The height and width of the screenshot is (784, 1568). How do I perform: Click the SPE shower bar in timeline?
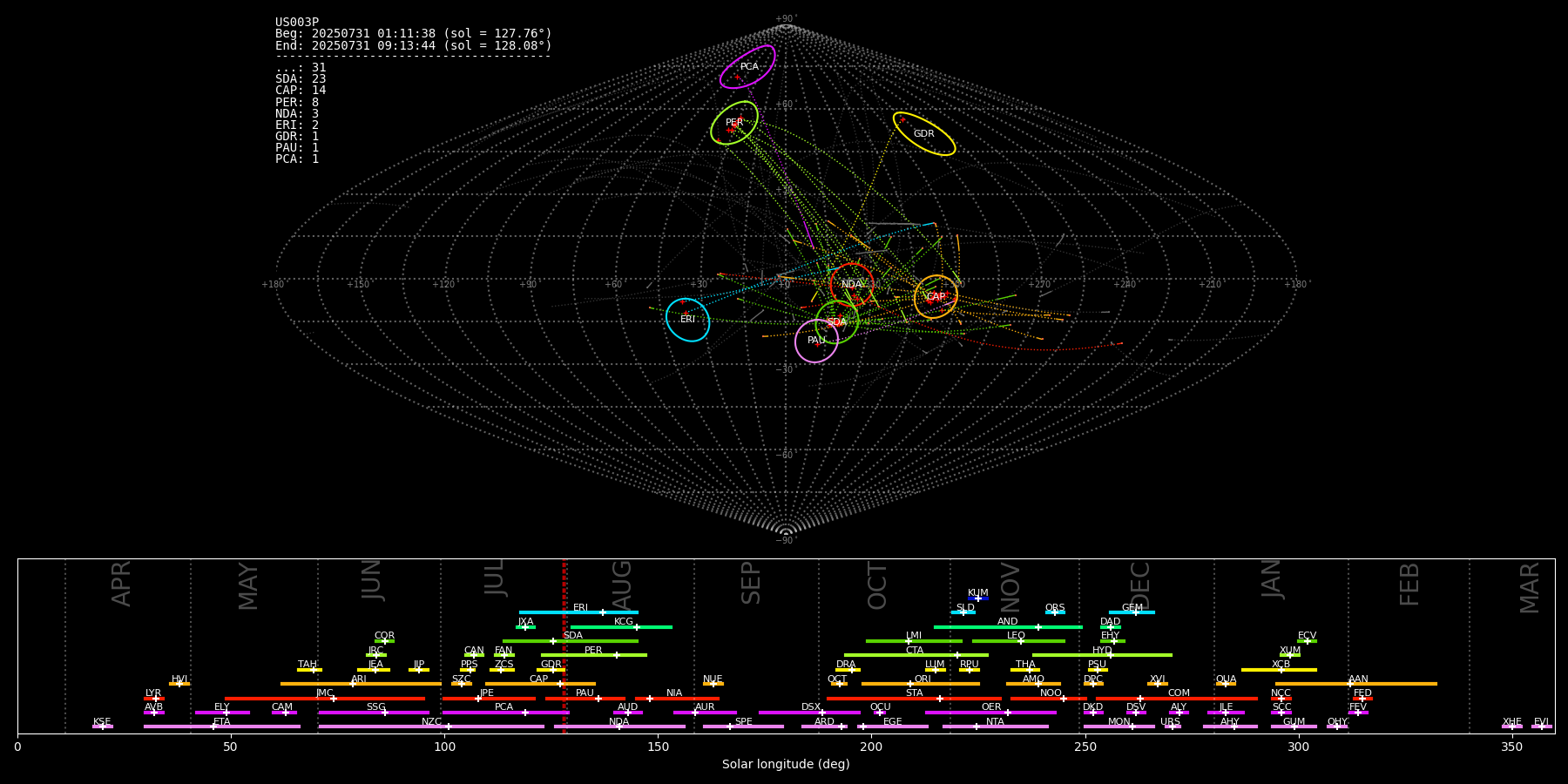743,727
